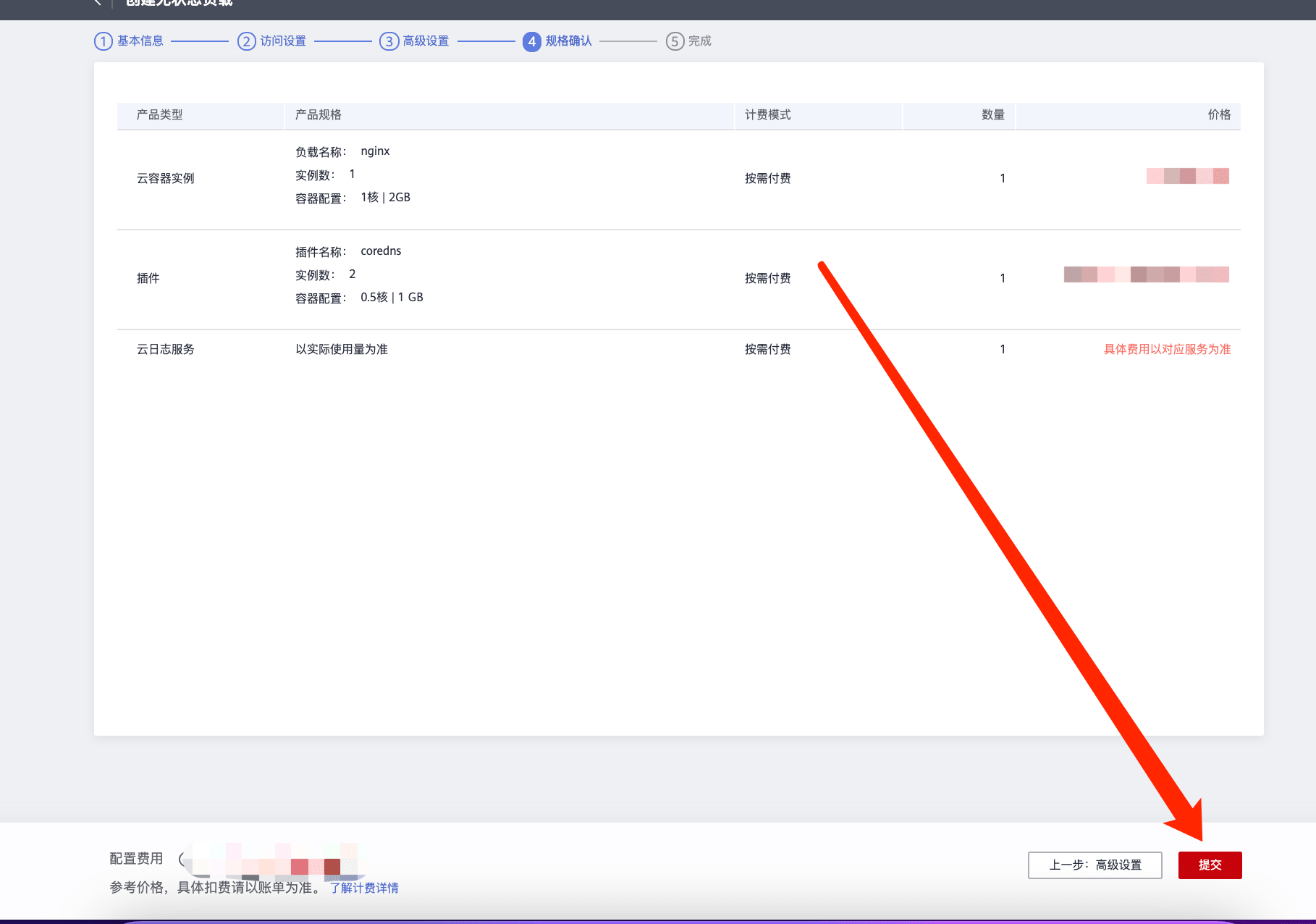
Task: Click the step 3 circle icon
Action: 389,41
